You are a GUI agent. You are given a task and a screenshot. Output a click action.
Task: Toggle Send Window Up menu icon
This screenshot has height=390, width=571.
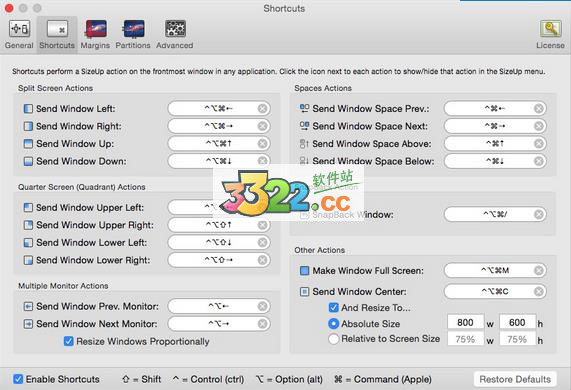coord(28,143)
